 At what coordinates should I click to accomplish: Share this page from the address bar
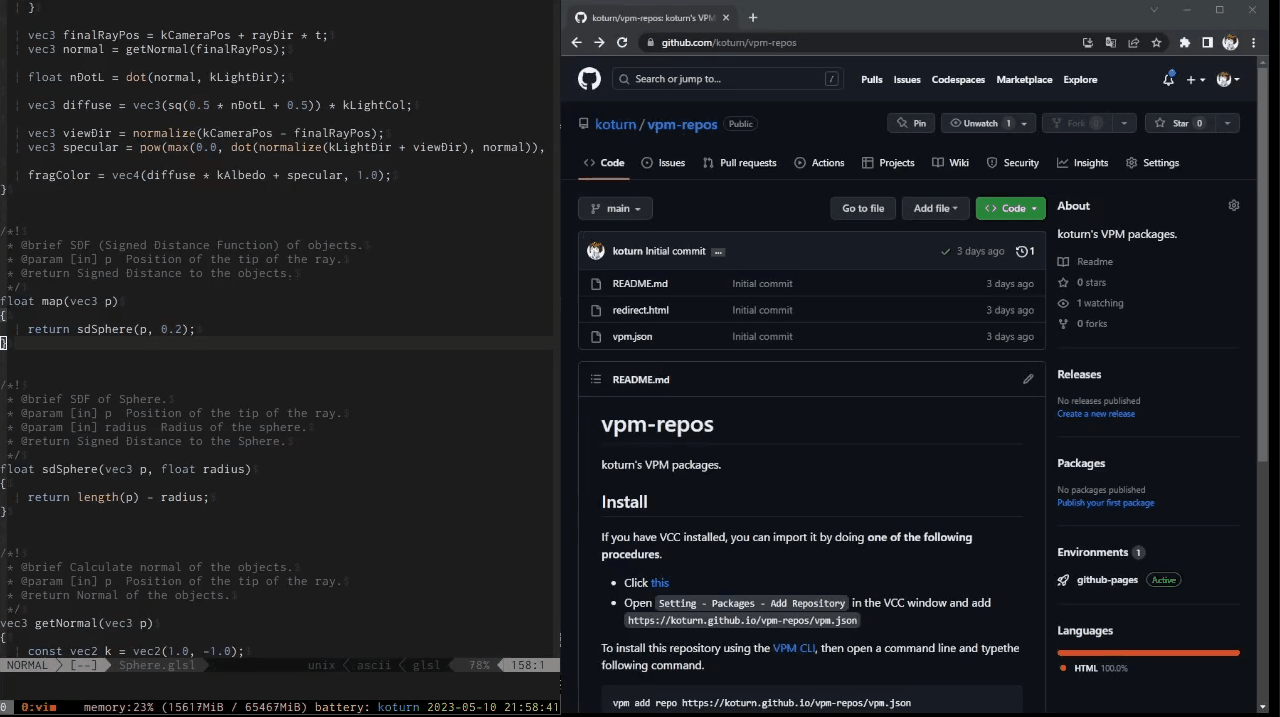click(1134, 43)
